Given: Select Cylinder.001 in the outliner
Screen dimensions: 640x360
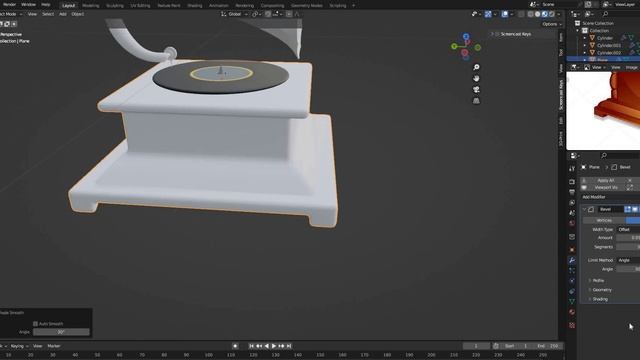Looking at the screenshot, I should click(609, 45).
